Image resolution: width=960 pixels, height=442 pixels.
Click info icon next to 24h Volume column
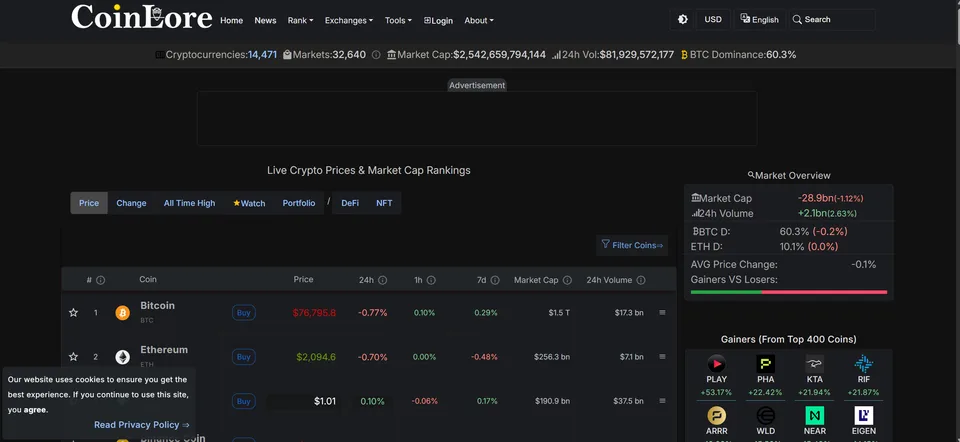click(640, 280)
